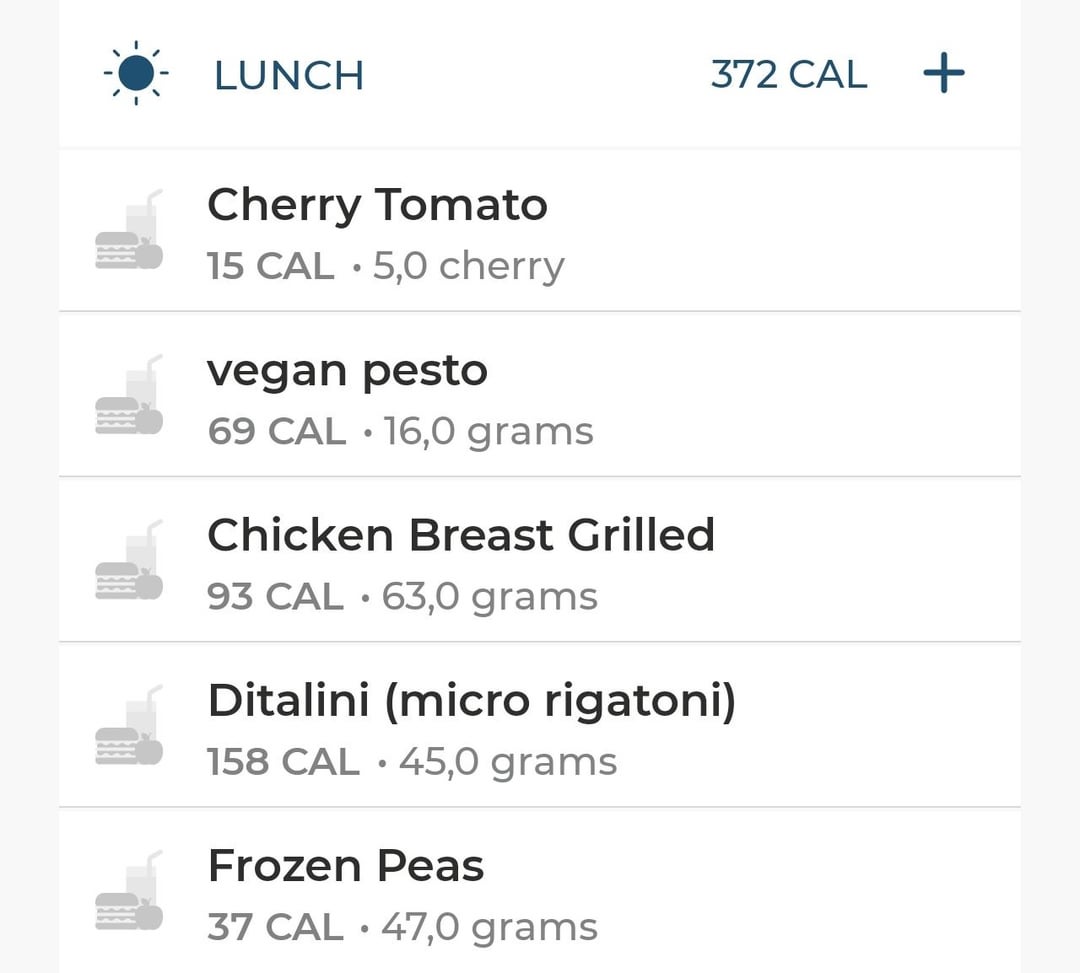The width and height of the screenshot is (1080, 973).
Task: Tap the 15 CAL 5,0 cherry details
Action: point(386,266)
